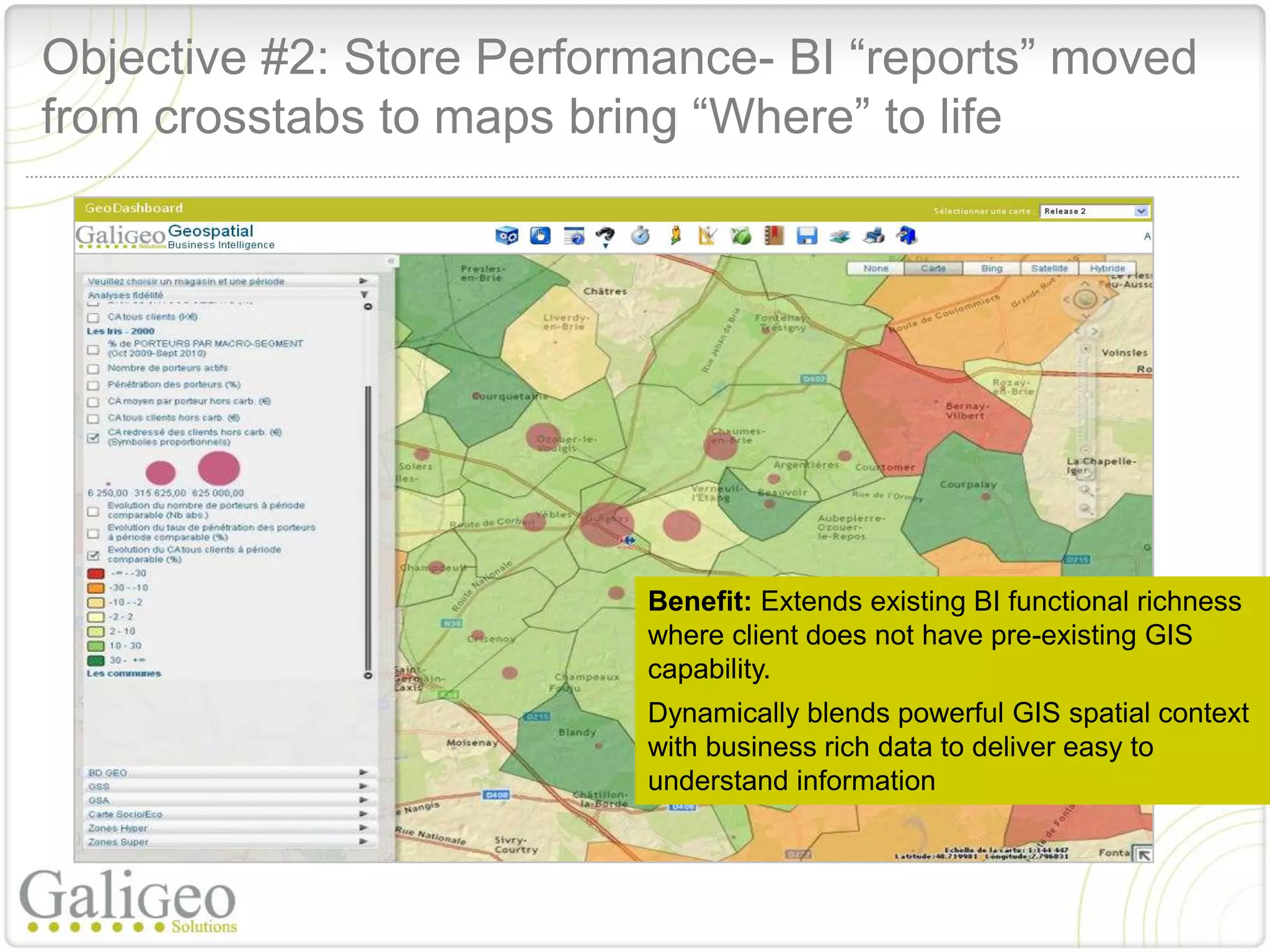Select the yellow person street-view icon
Screen dimensions: 1270x952
tap(675, 236)
